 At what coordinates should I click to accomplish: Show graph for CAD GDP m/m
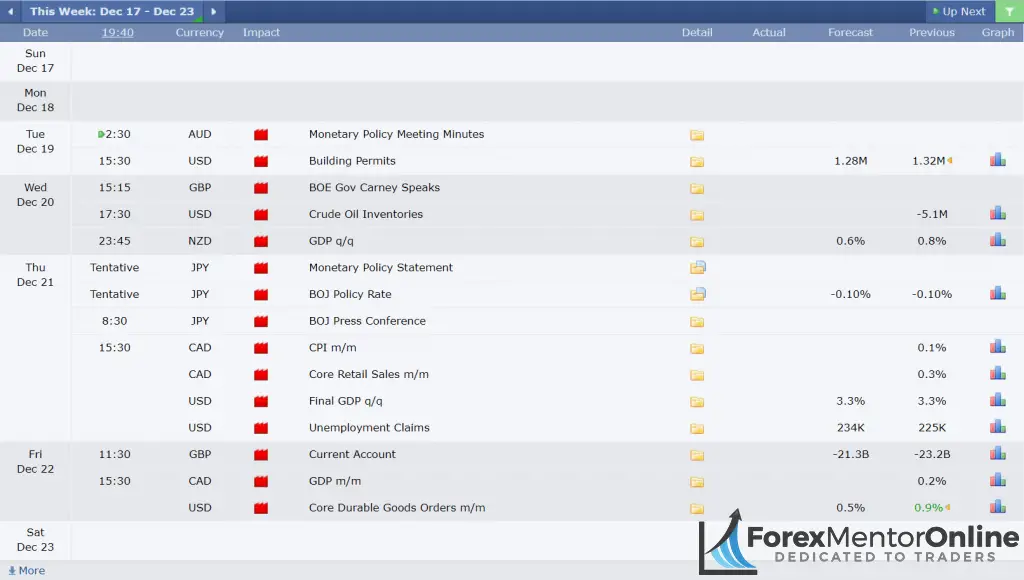(x=997, y=480)
